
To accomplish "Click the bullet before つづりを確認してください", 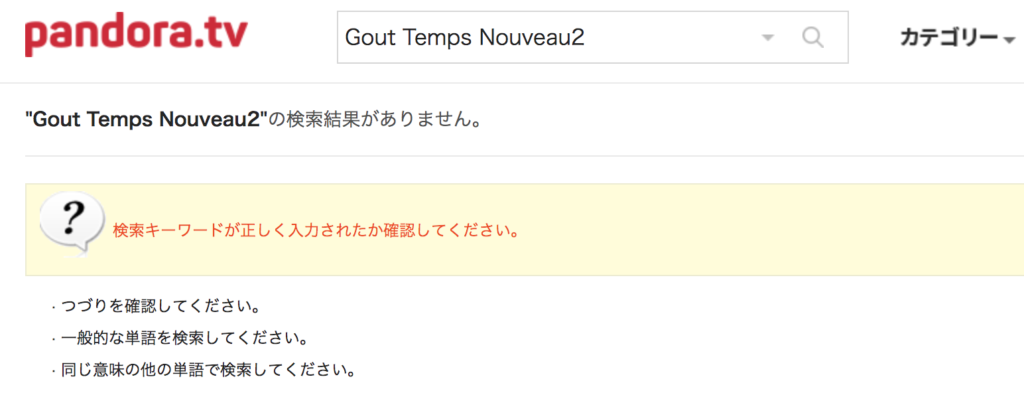I will click(54, 307).
